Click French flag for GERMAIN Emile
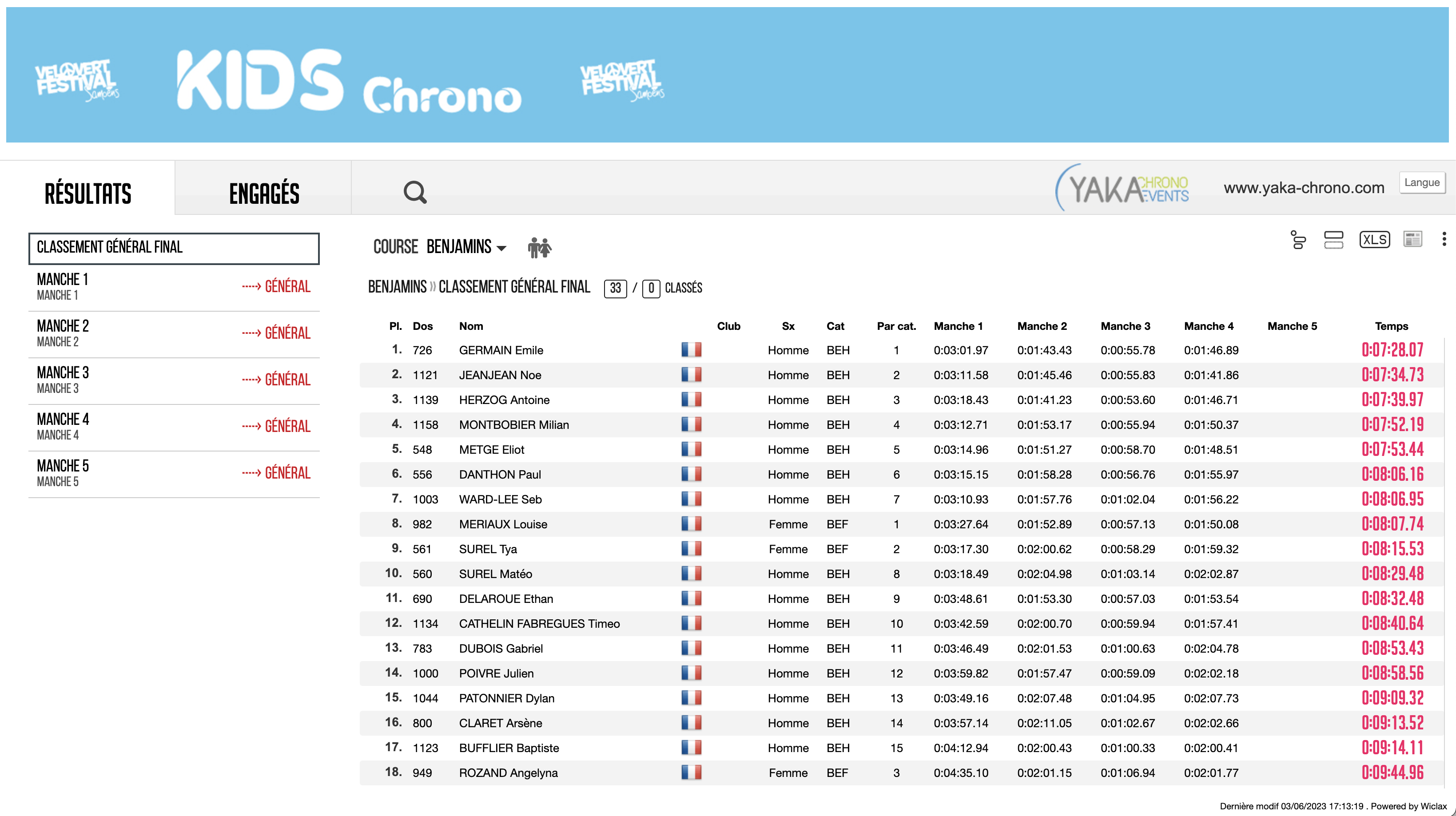The width and height of the screenshot is (1456, 816). pyautogui.click(x=691, y=350)
